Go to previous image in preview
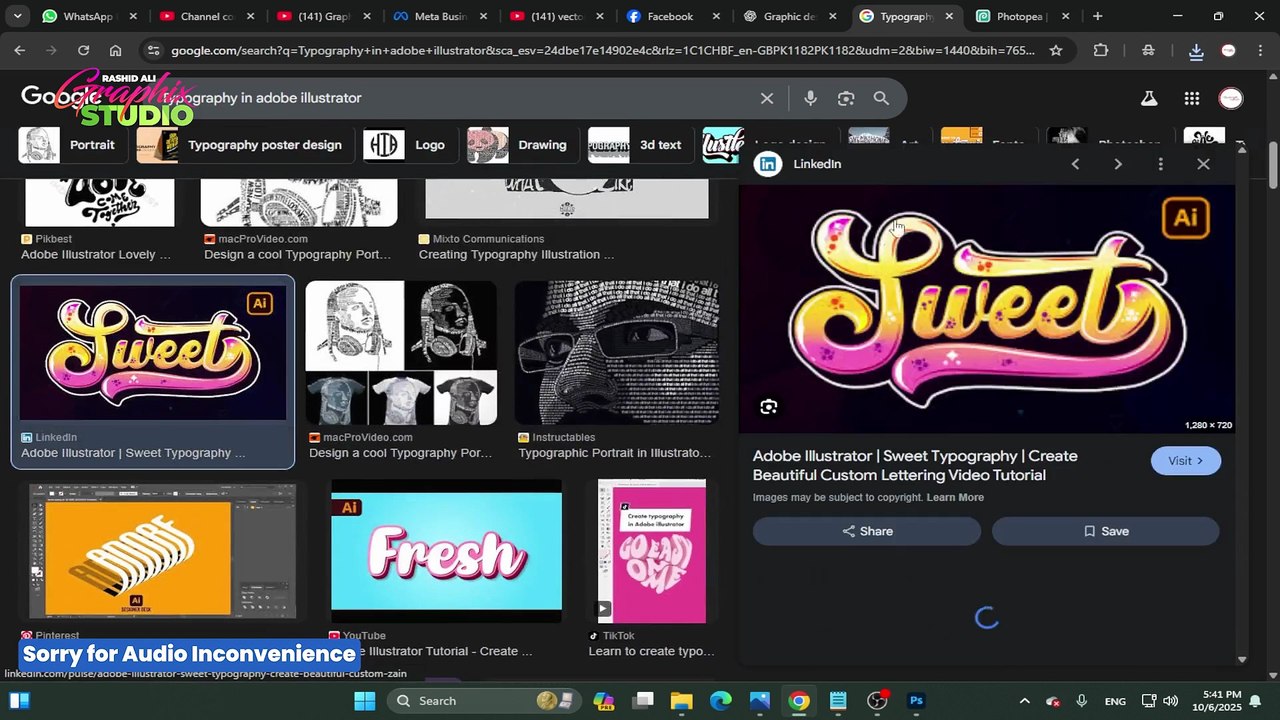The image size is (1280, 720). tap(1075, 164)
